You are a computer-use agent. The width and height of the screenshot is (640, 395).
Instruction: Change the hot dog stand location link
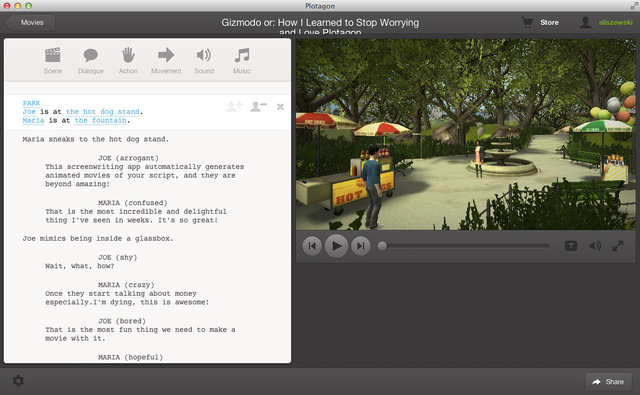pos(103,111)
